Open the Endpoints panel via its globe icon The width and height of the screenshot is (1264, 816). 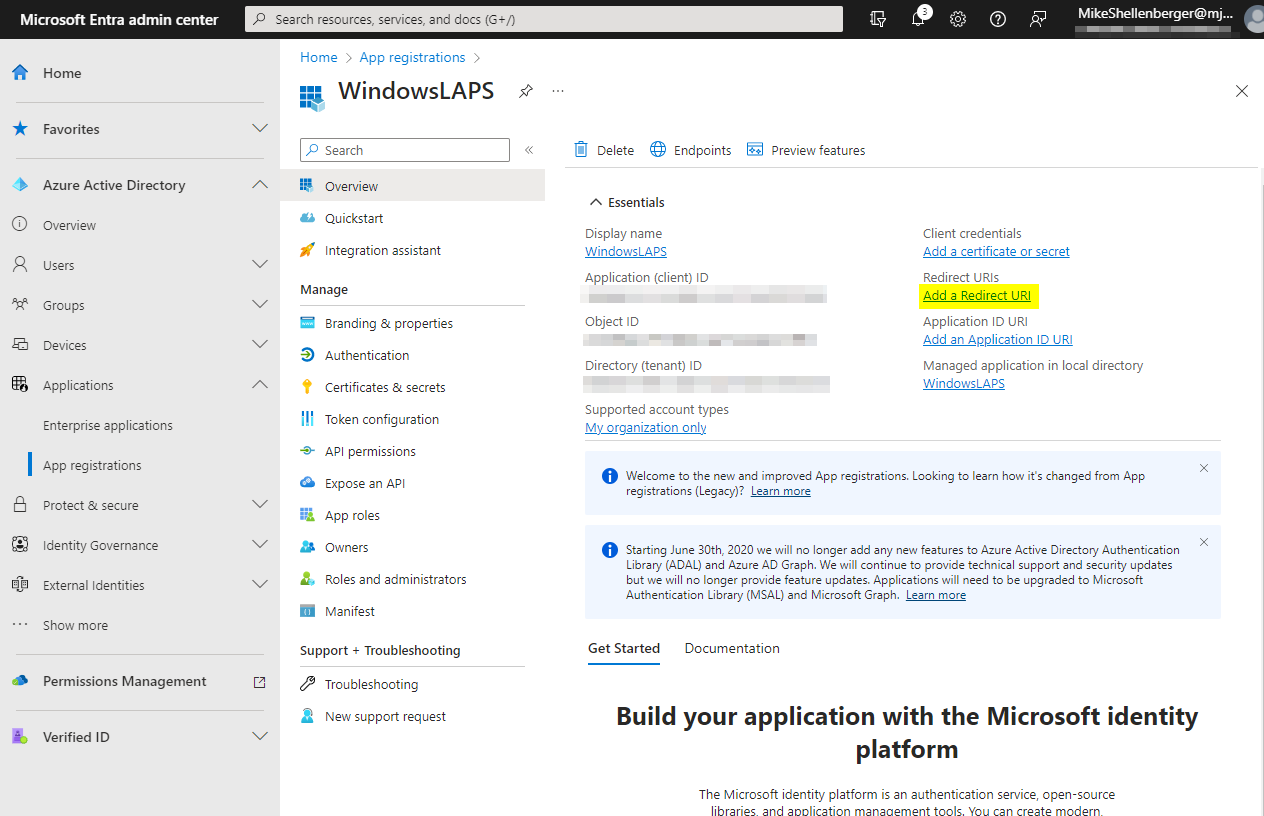click(x=658, y=149)
